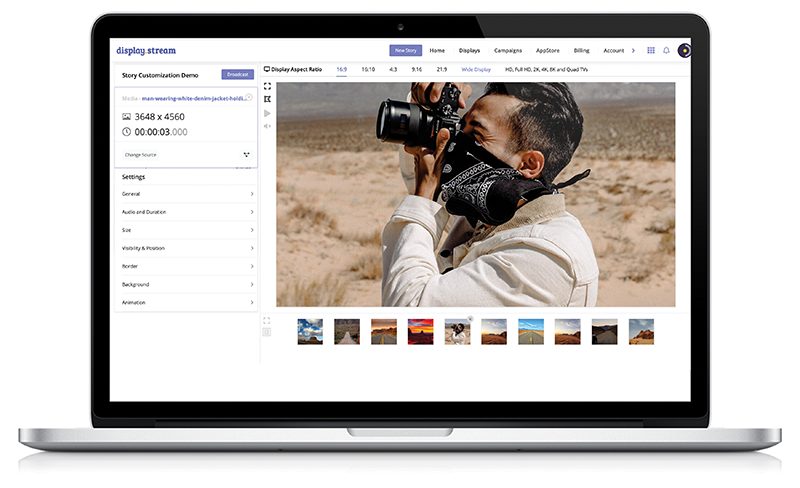Open Displays in the top navigation
Image resolution: width=800 pixels, height=488 pixels.
[x=469, y=51]
